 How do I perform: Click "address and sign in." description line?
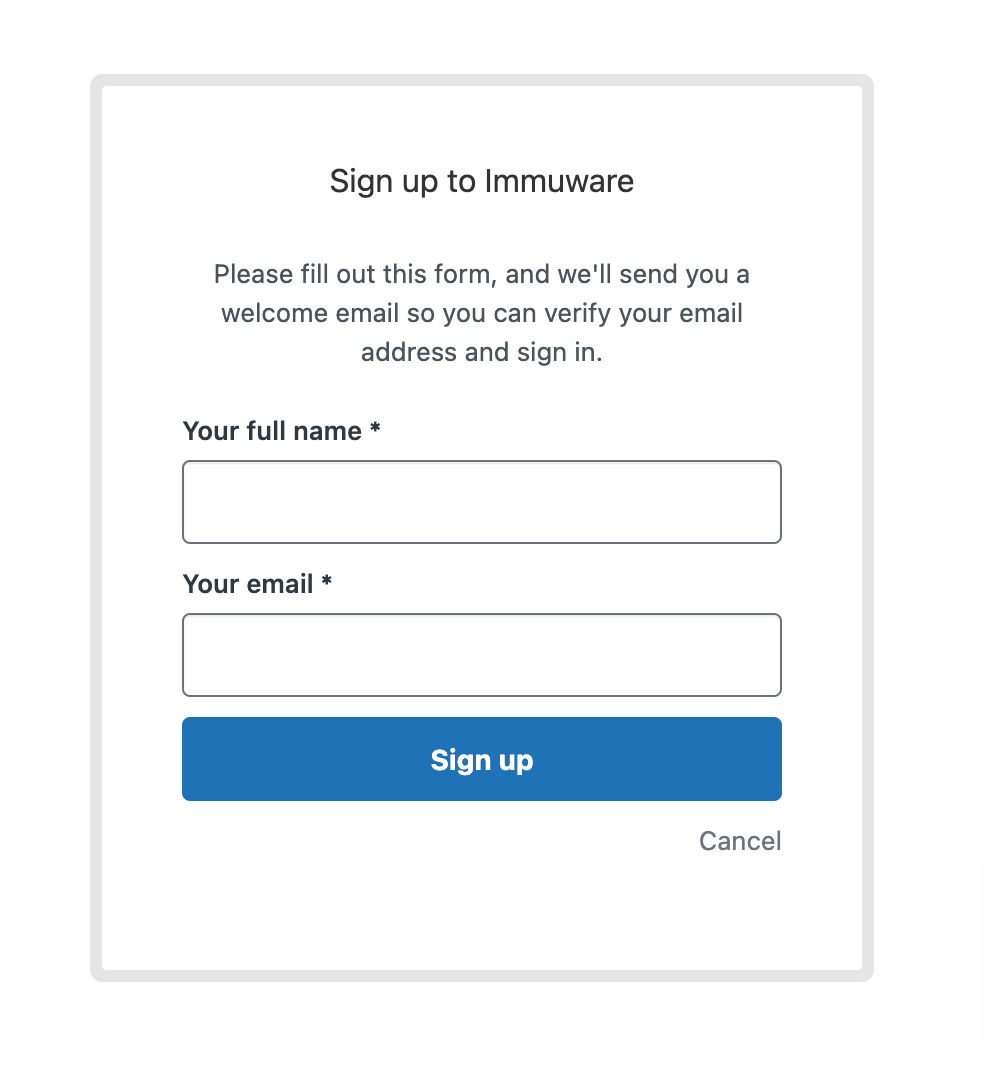[x=482, y=353]
